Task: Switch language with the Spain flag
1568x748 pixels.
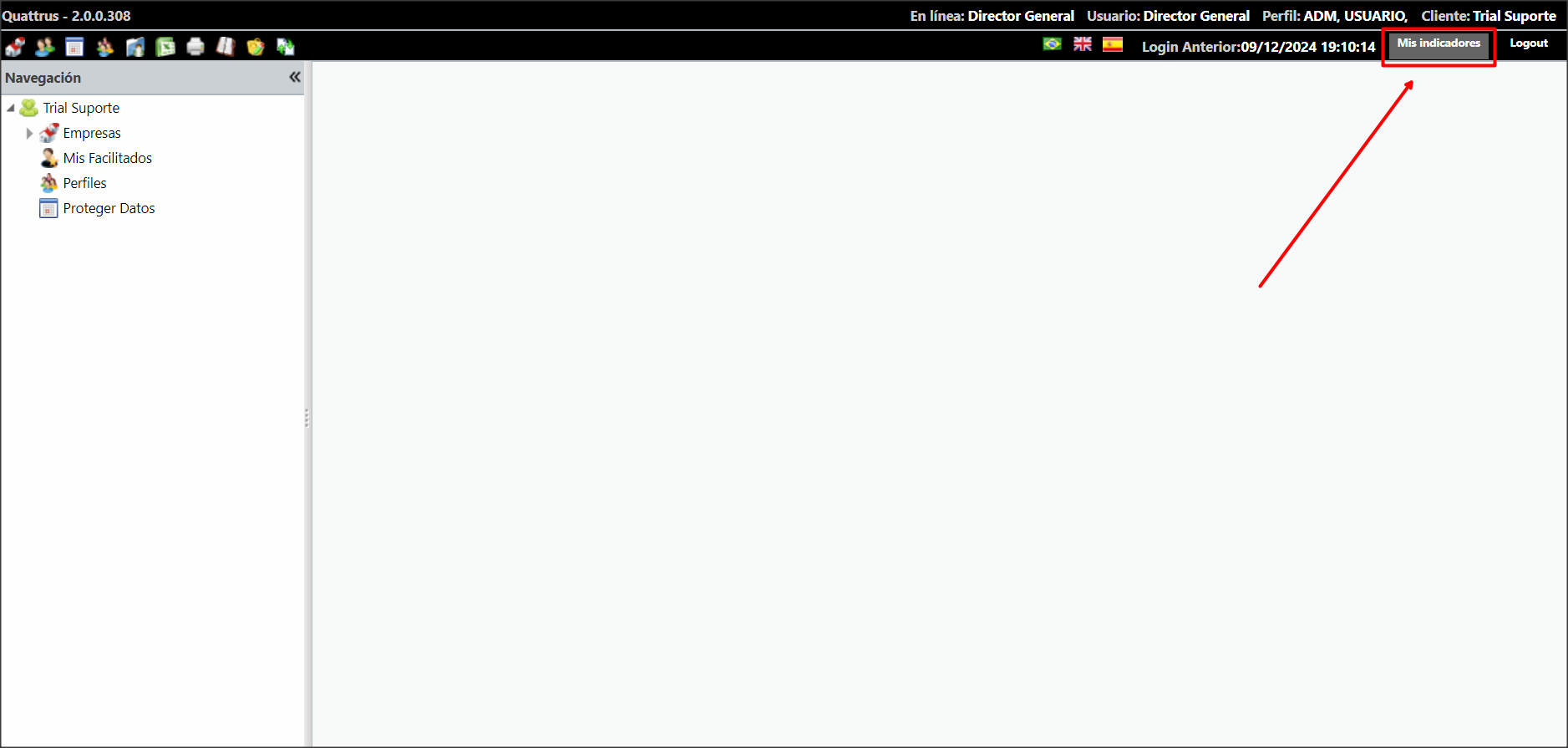Action: [x=1113, y=44]
